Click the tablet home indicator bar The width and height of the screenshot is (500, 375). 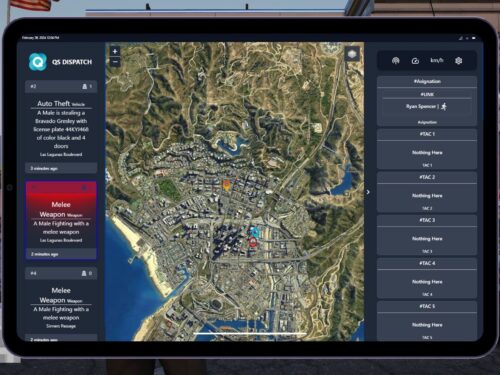250,333
